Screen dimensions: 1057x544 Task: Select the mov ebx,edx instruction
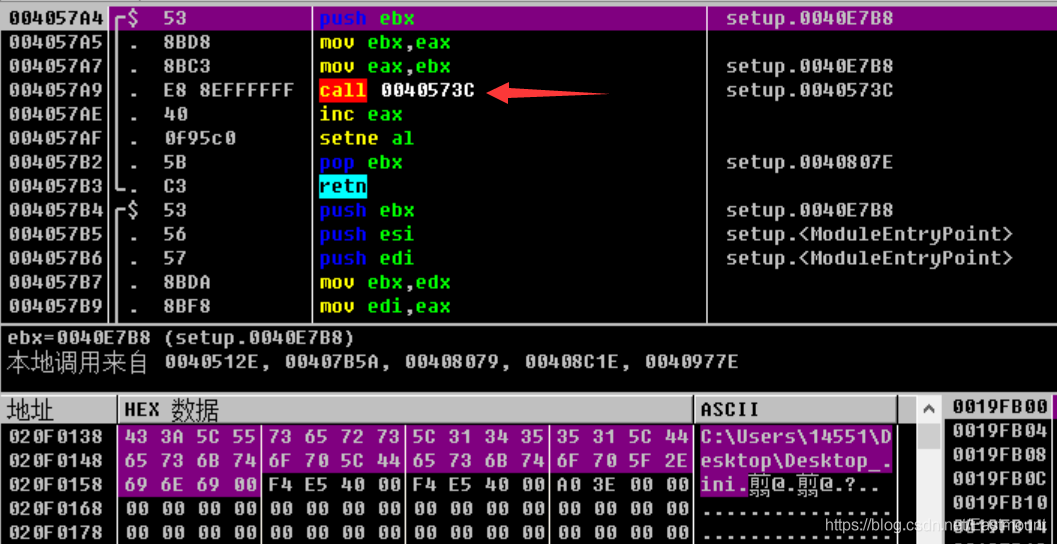(x=385, y=282)
